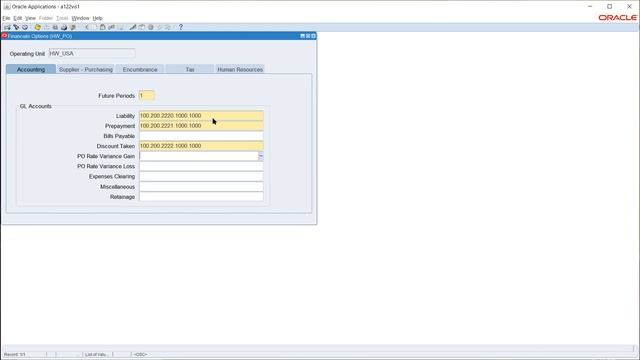Click the Paste clipboard toolbar icon
640x360 pixels.
coord(102,27)
